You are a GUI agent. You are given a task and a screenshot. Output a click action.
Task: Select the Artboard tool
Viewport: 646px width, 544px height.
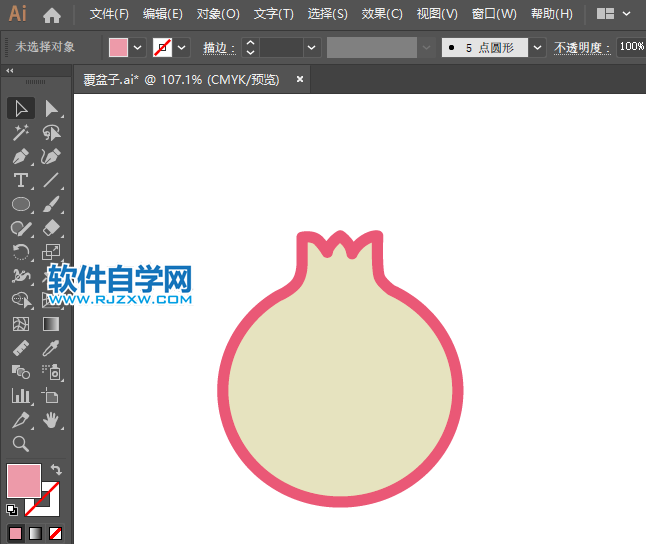click(x=51, y=396)
